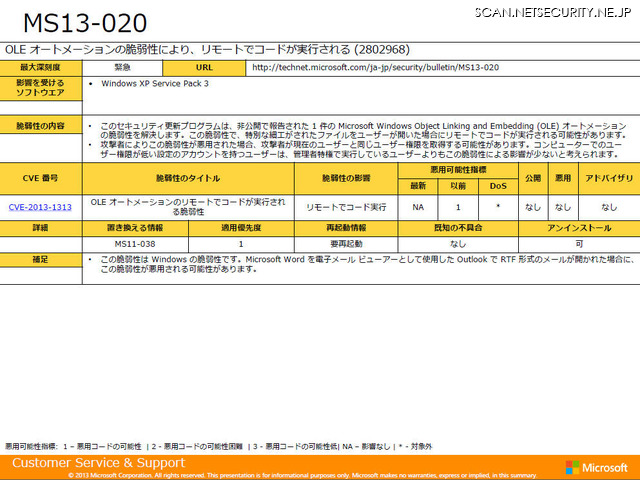Click the 脆弱性のタイトル column header
The width and height of the screenshot is (640, 480).
[188, 177]
